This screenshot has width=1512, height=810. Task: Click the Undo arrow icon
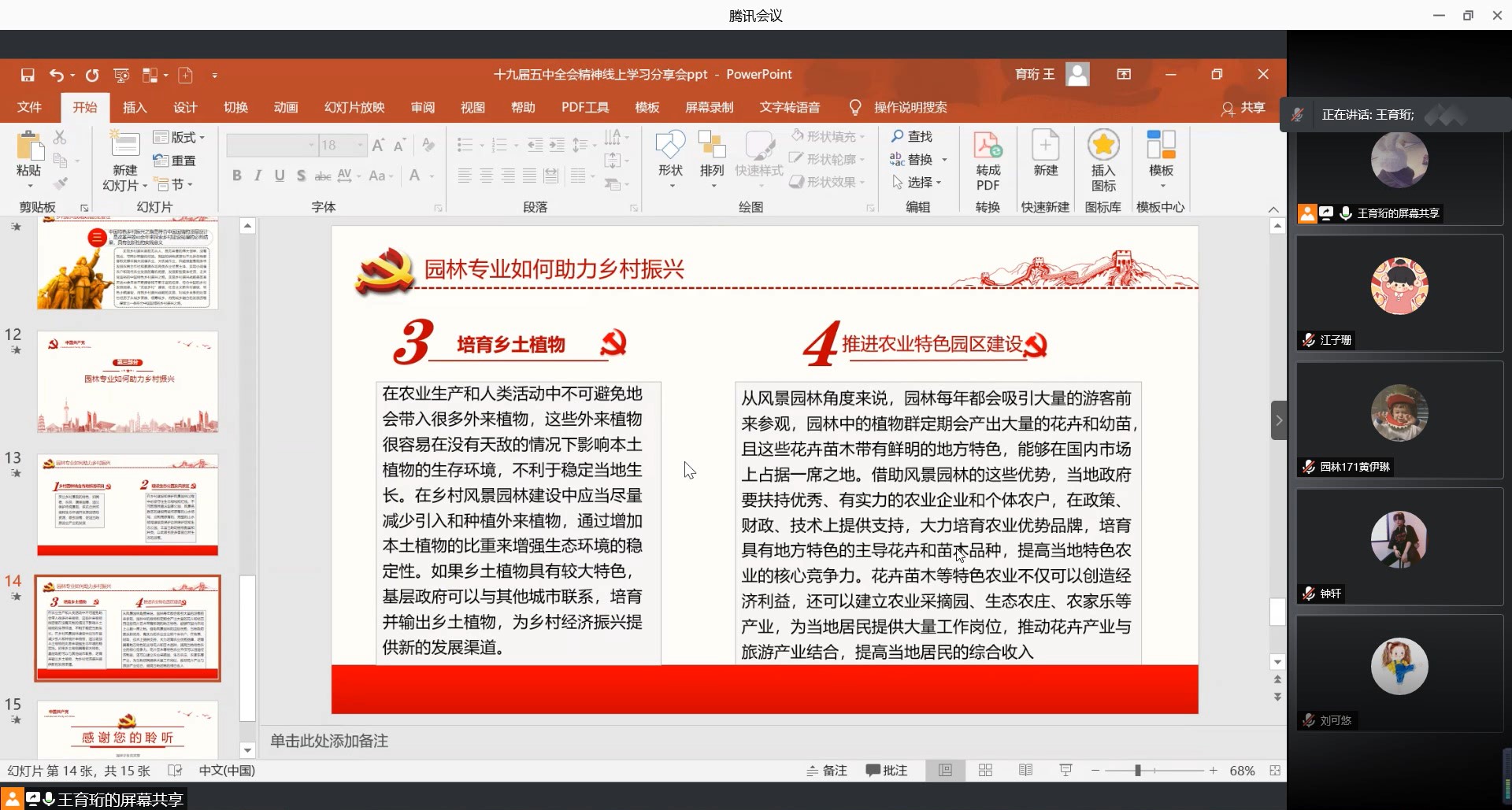56,75
